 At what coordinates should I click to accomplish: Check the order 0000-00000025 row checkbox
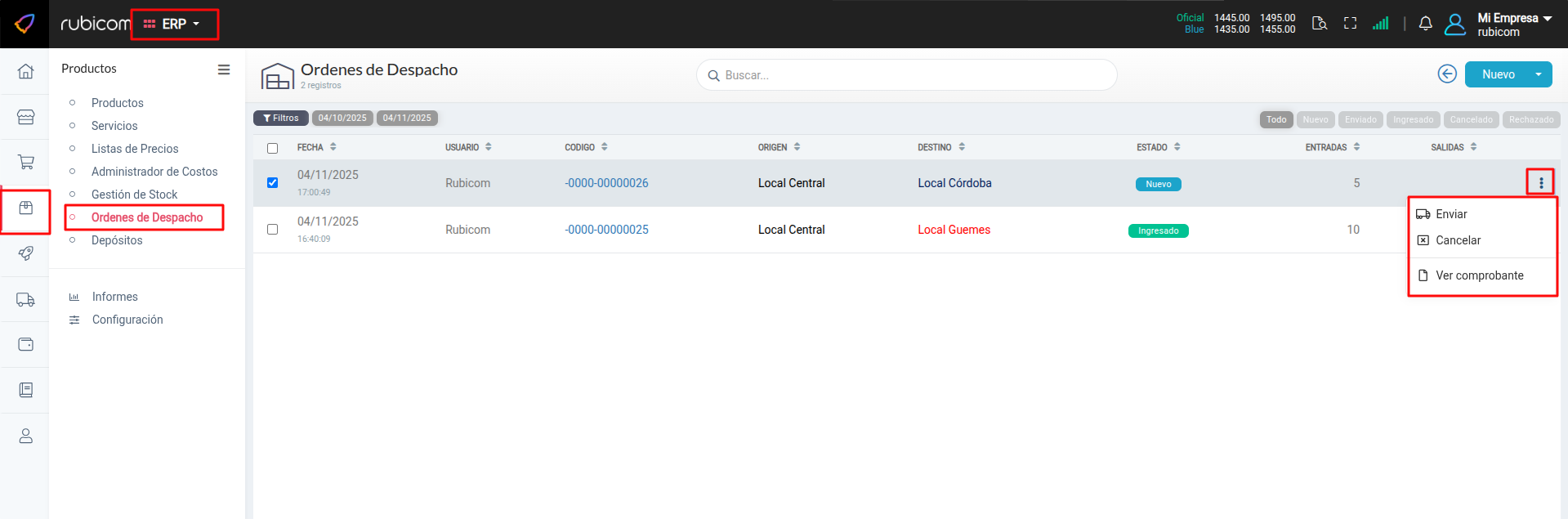click(272, 230)
